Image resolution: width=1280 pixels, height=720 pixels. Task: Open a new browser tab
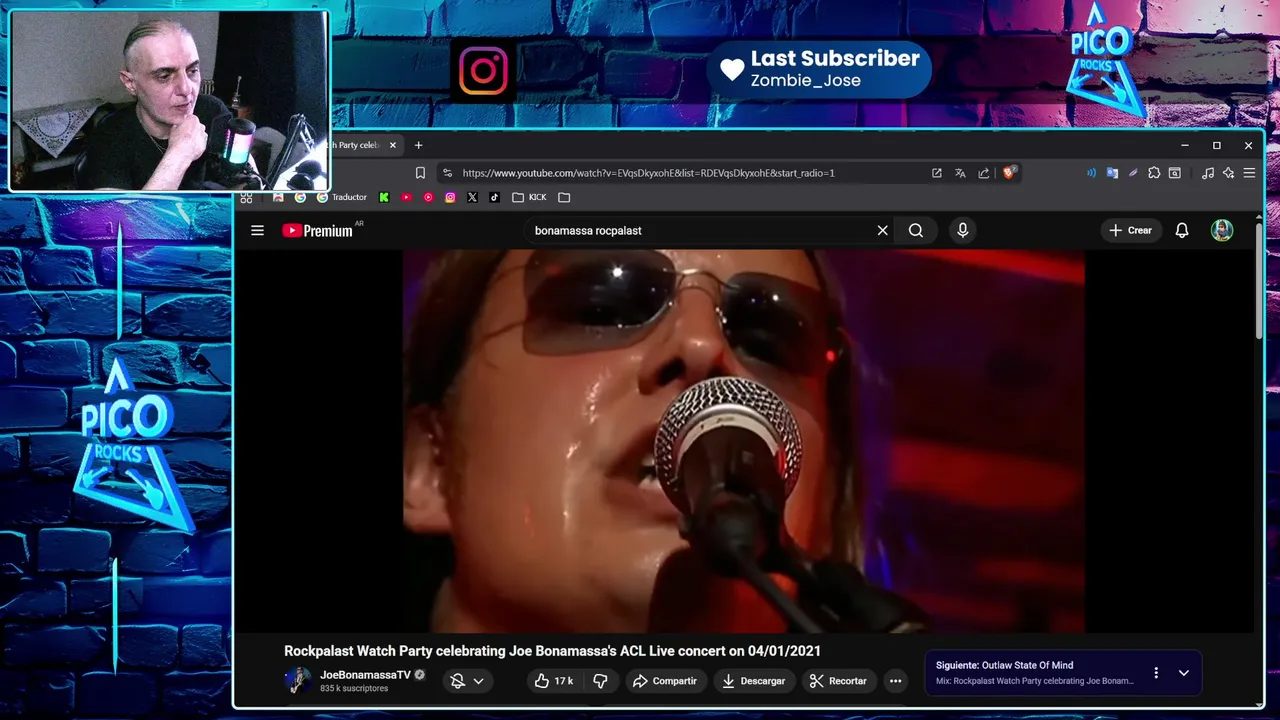(x=419, y=145)
